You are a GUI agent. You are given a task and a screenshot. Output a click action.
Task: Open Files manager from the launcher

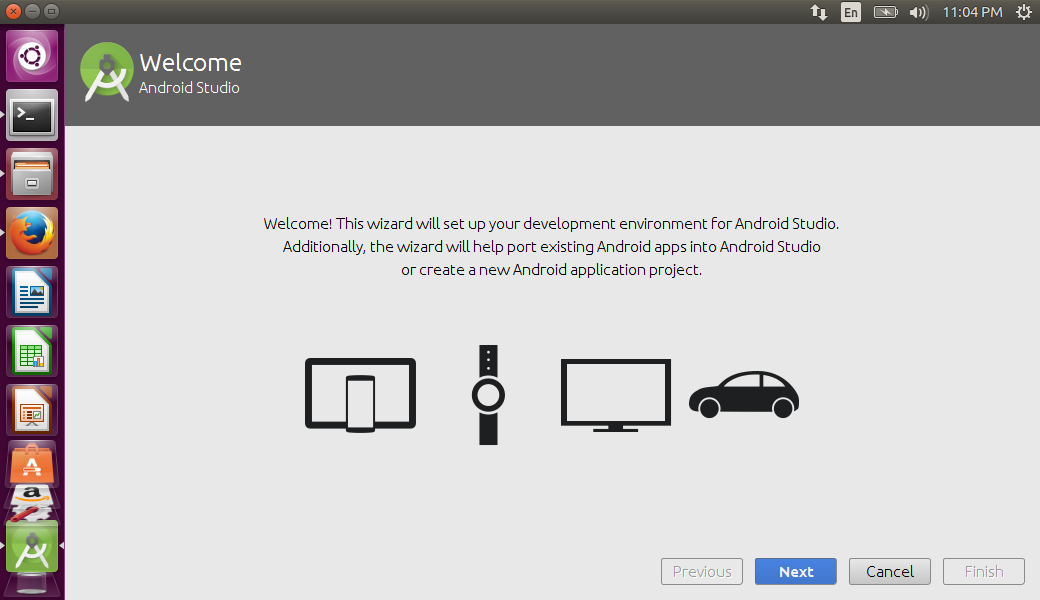coord(32,174)
